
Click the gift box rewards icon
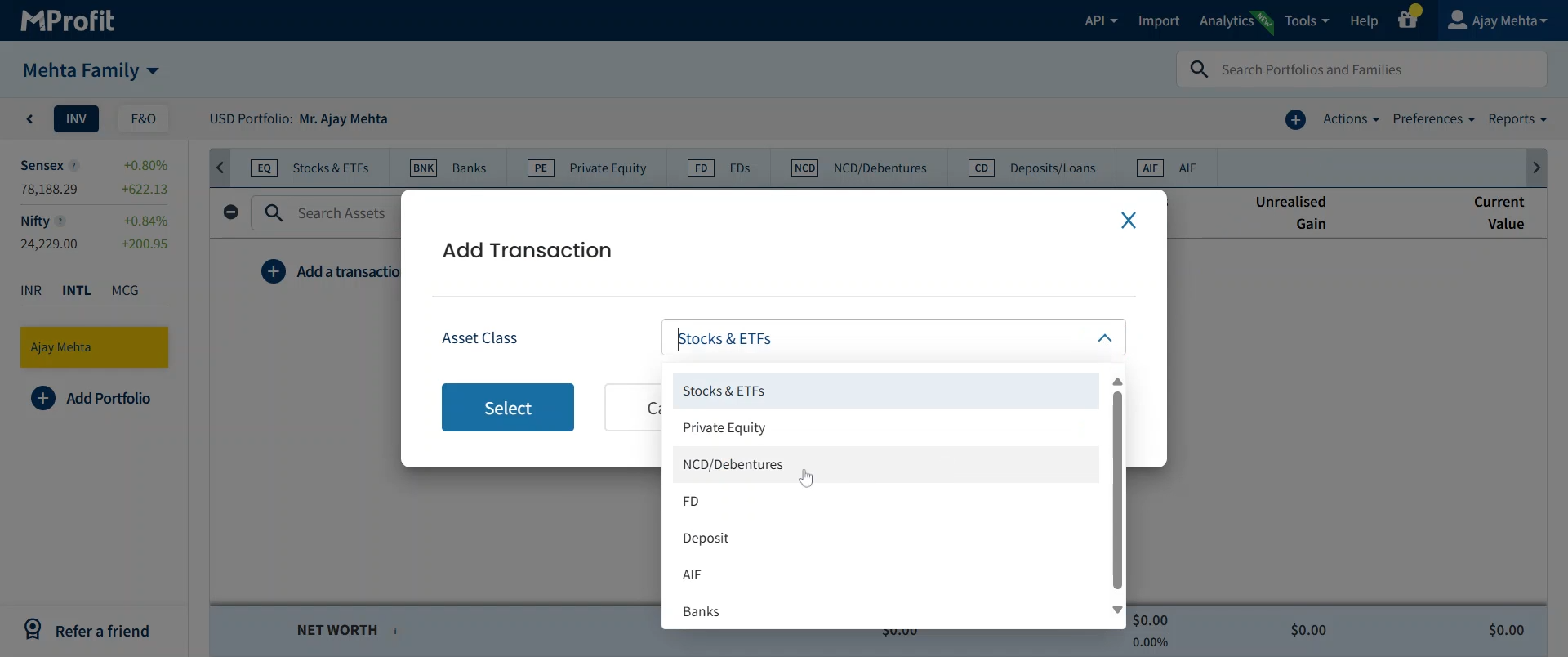point(1407,20)
